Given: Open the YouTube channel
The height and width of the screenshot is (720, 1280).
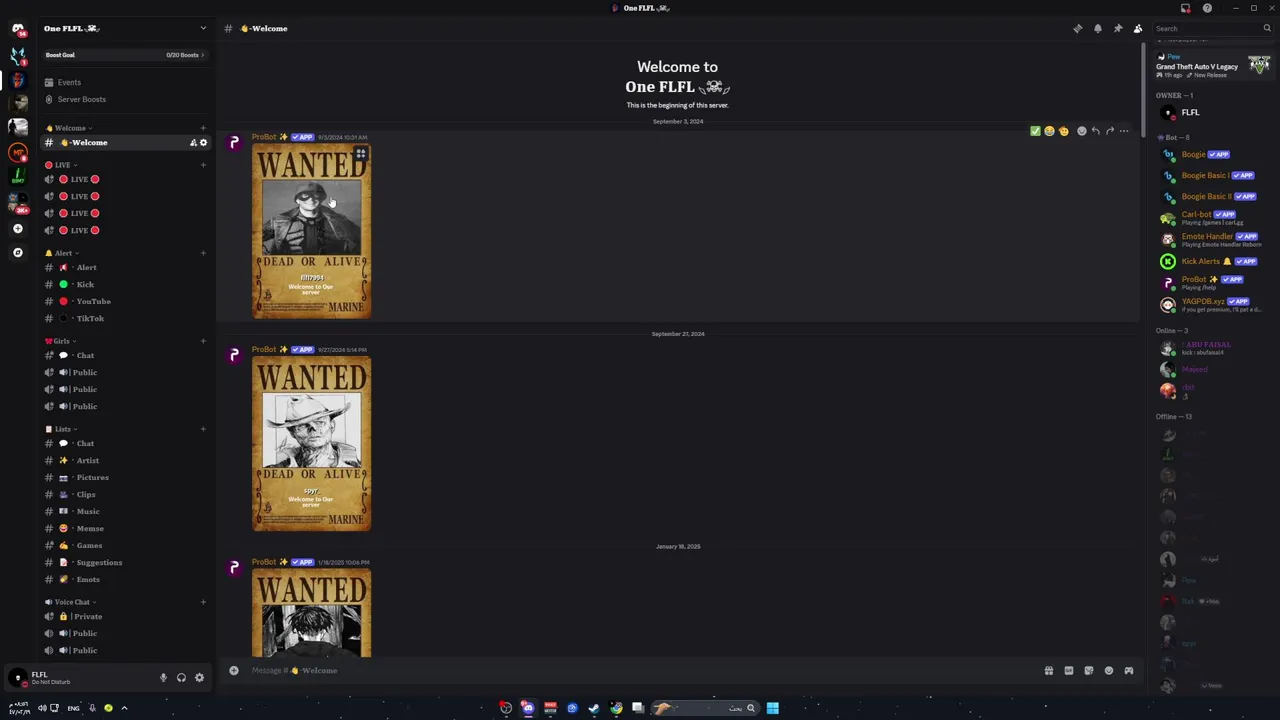Looking at the screenshot, I should pos(125,301).
